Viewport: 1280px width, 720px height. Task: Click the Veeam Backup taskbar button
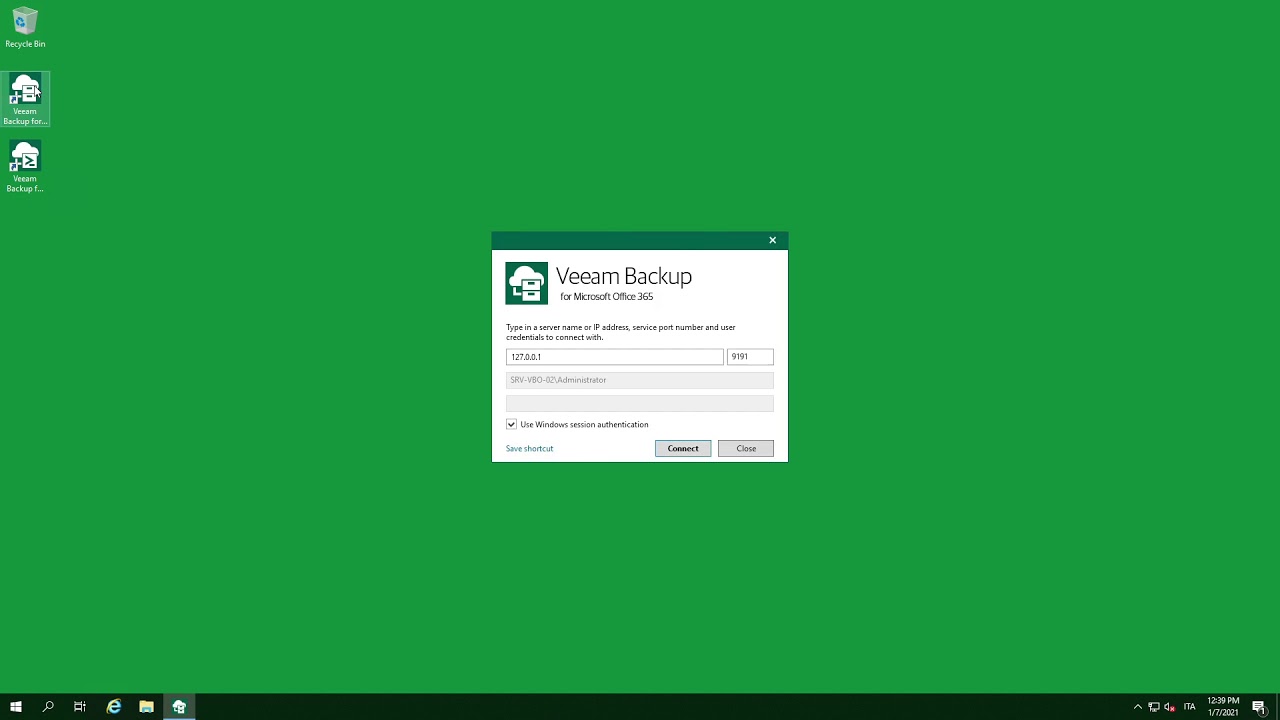pos(179,707)
